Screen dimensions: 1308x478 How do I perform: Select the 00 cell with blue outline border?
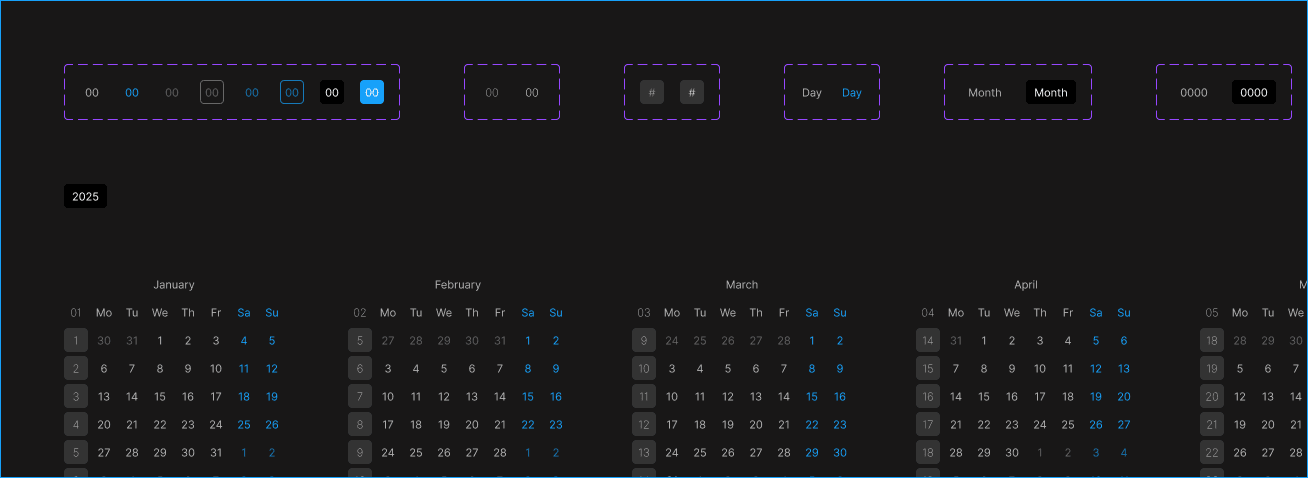pyautogui.click(x=292, y=93)
